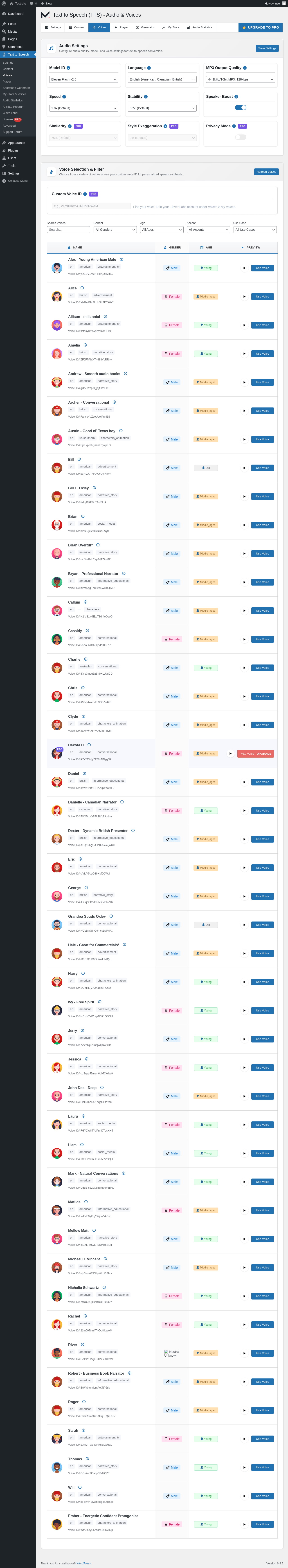Click the info icon next to Alice

pyautogui.click(x=82, y=288)
